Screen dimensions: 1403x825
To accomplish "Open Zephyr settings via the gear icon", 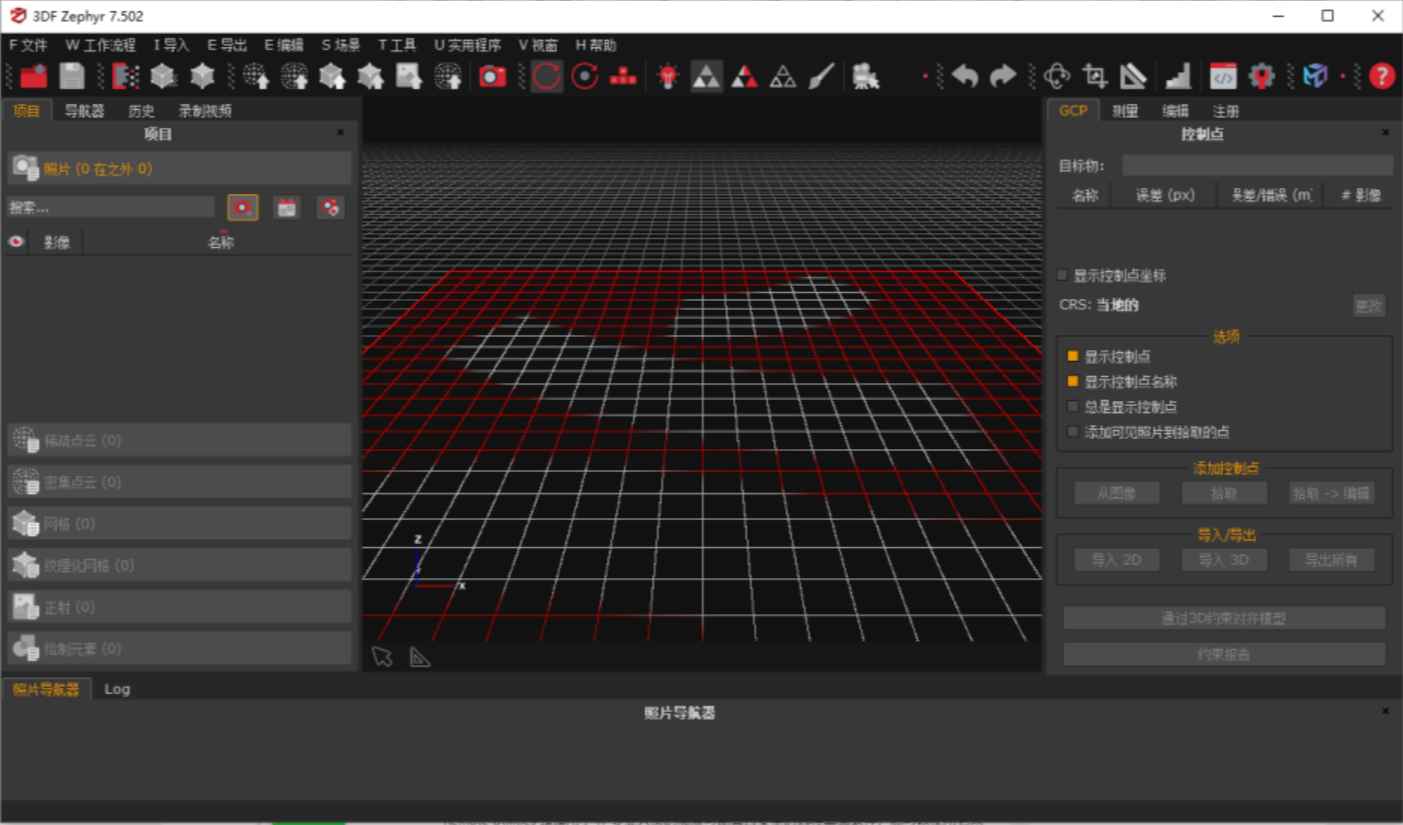I will [x=1261, y=75].
